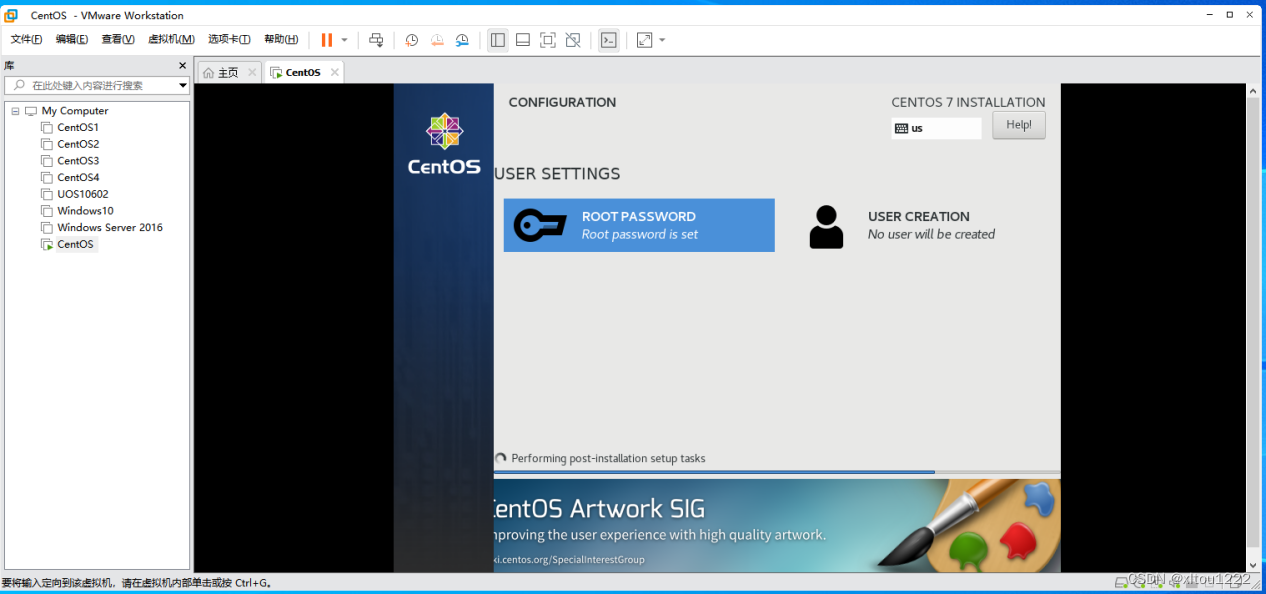
Task: Click the CentOS1 VM icon
Action: (47, 128)
